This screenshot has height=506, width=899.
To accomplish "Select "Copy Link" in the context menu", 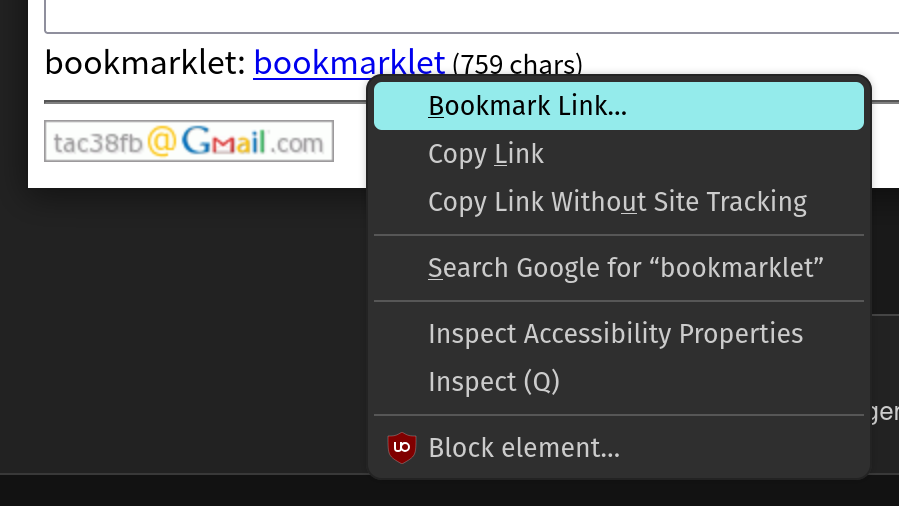I will [486, 154].
